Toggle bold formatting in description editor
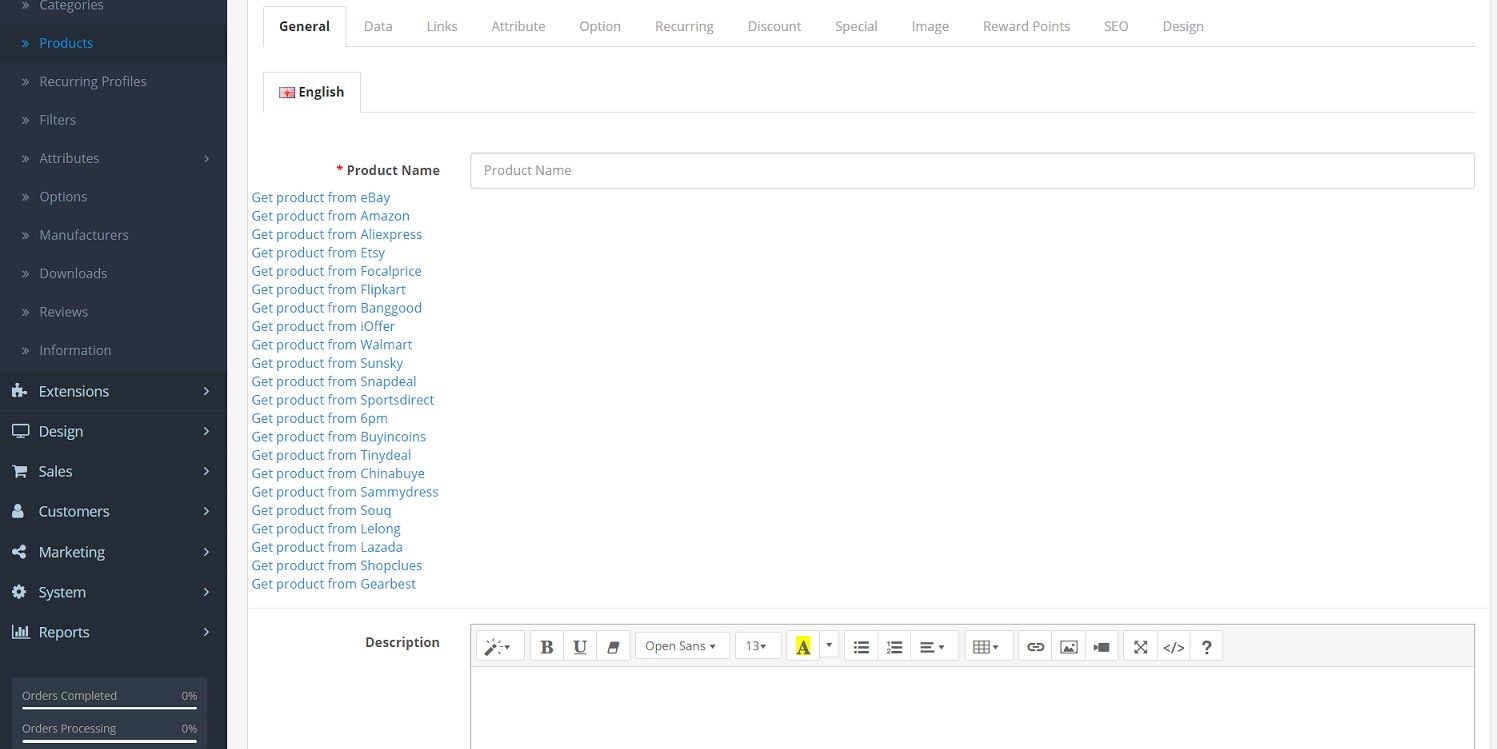Screen dimensions: 1497x749 [x=547, y=647]
